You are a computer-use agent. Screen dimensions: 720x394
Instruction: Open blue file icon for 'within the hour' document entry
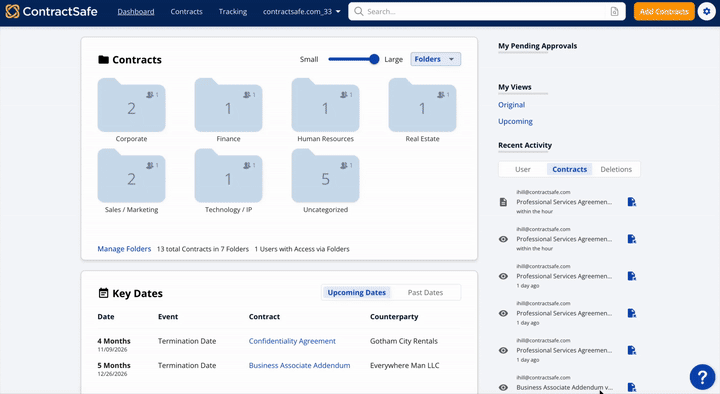click(632, 202)
